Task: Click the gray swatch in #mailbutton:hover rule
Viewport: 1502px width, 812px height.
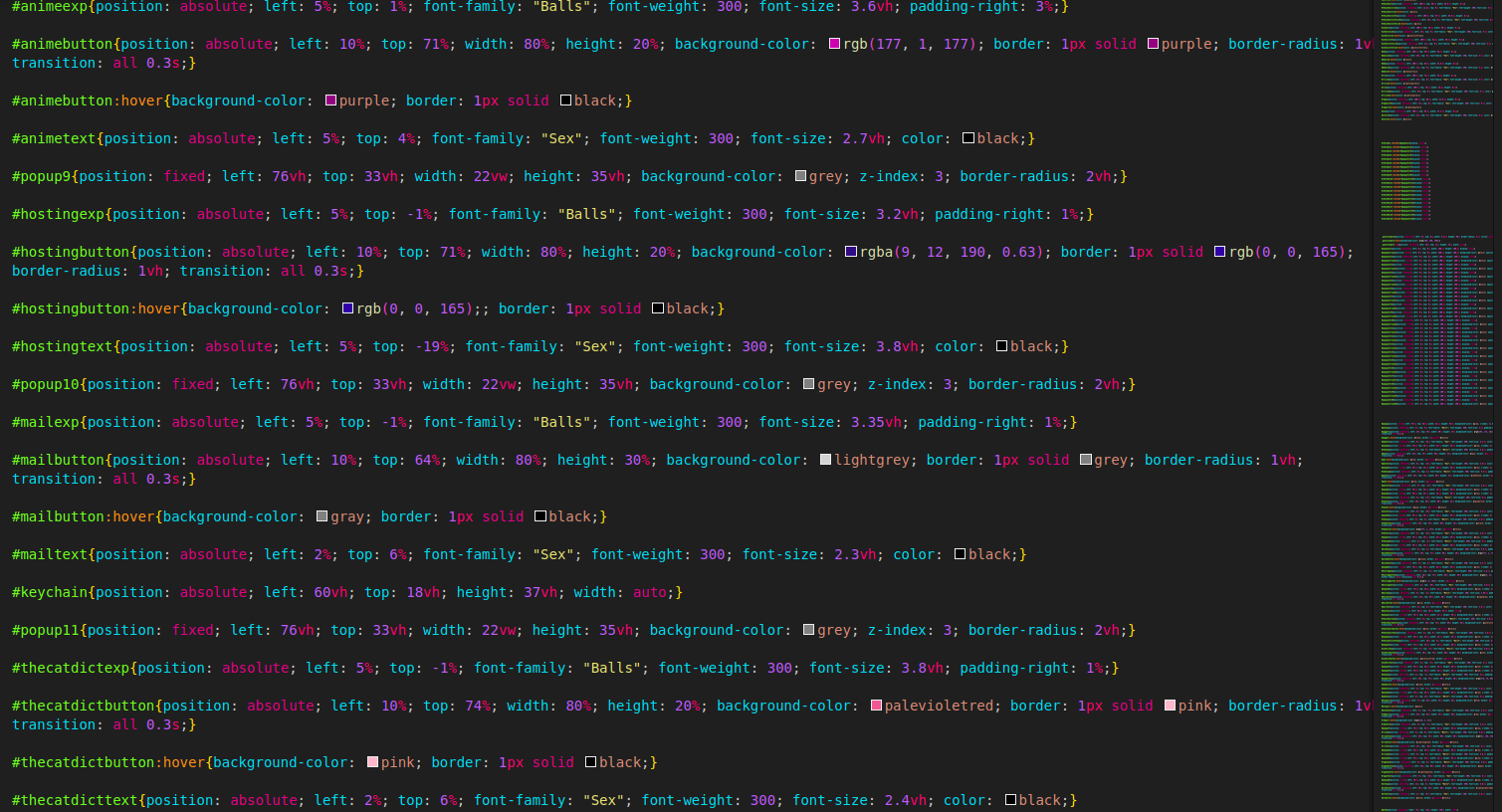Action: (x=321, y=516)
